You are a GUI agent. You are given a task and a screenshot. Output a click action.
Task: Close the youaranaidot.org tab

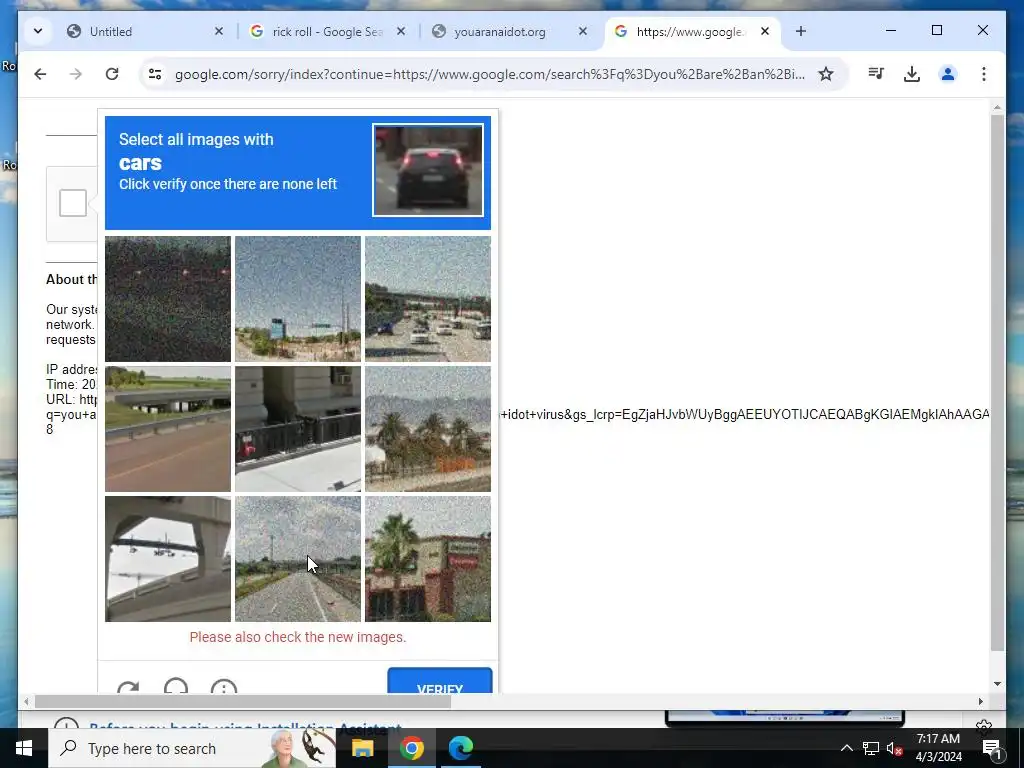pos(583,31)
